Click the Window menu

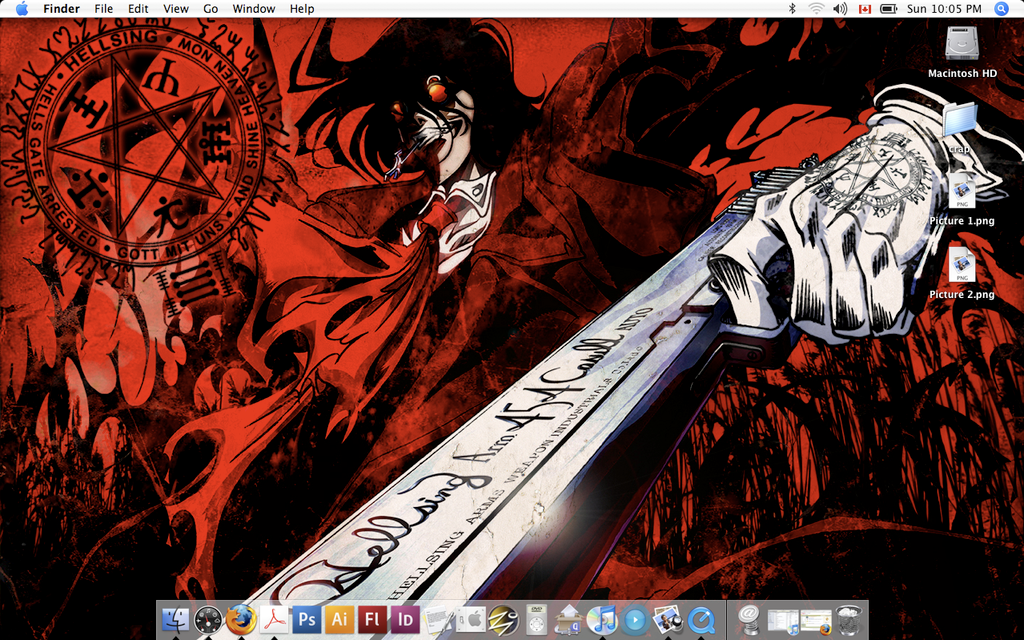point(253,9)
